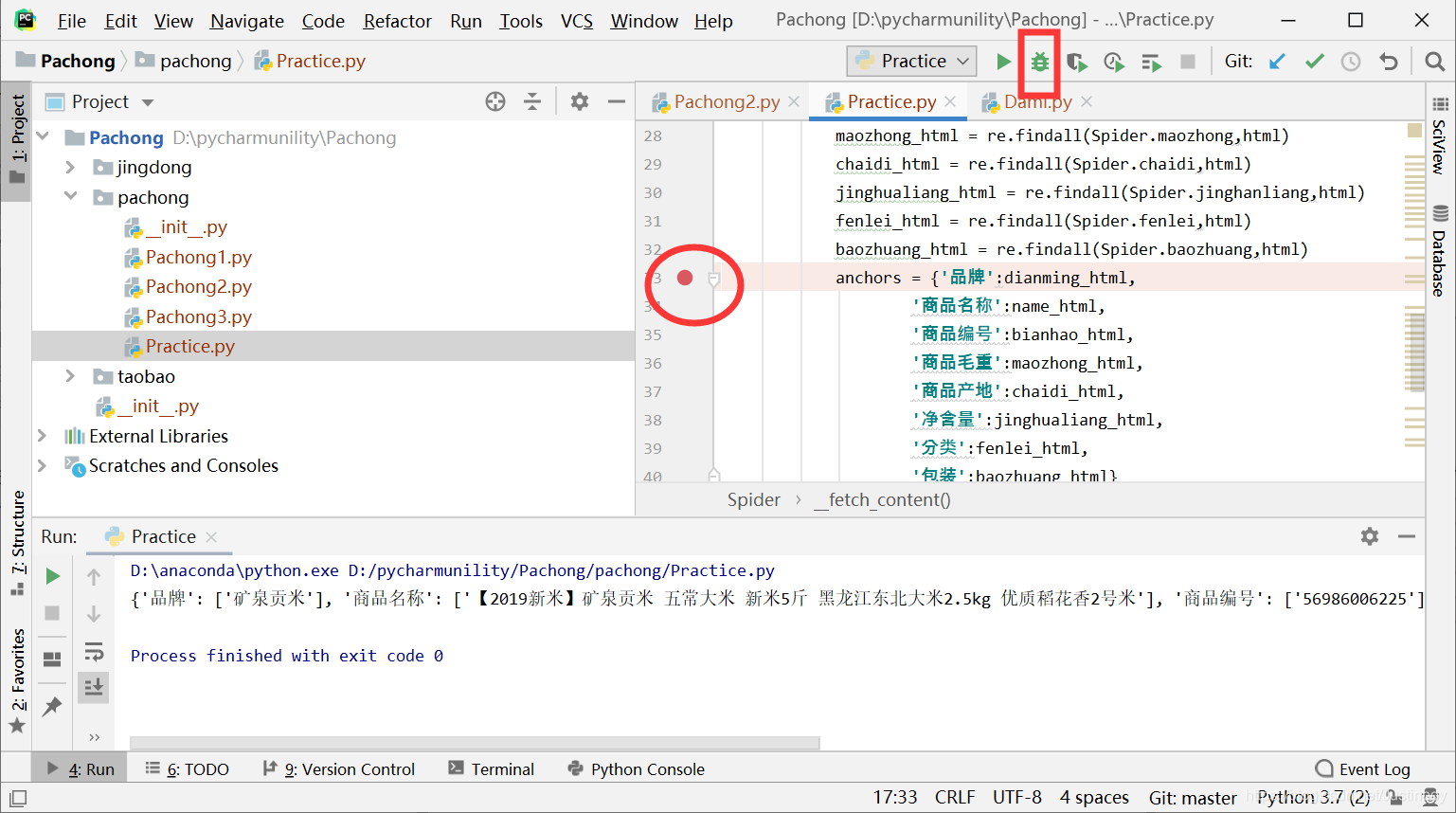This screenshot has height=813, width=1456.
Task: Close the Pachong2.py tab
Action: click(794, 101)
